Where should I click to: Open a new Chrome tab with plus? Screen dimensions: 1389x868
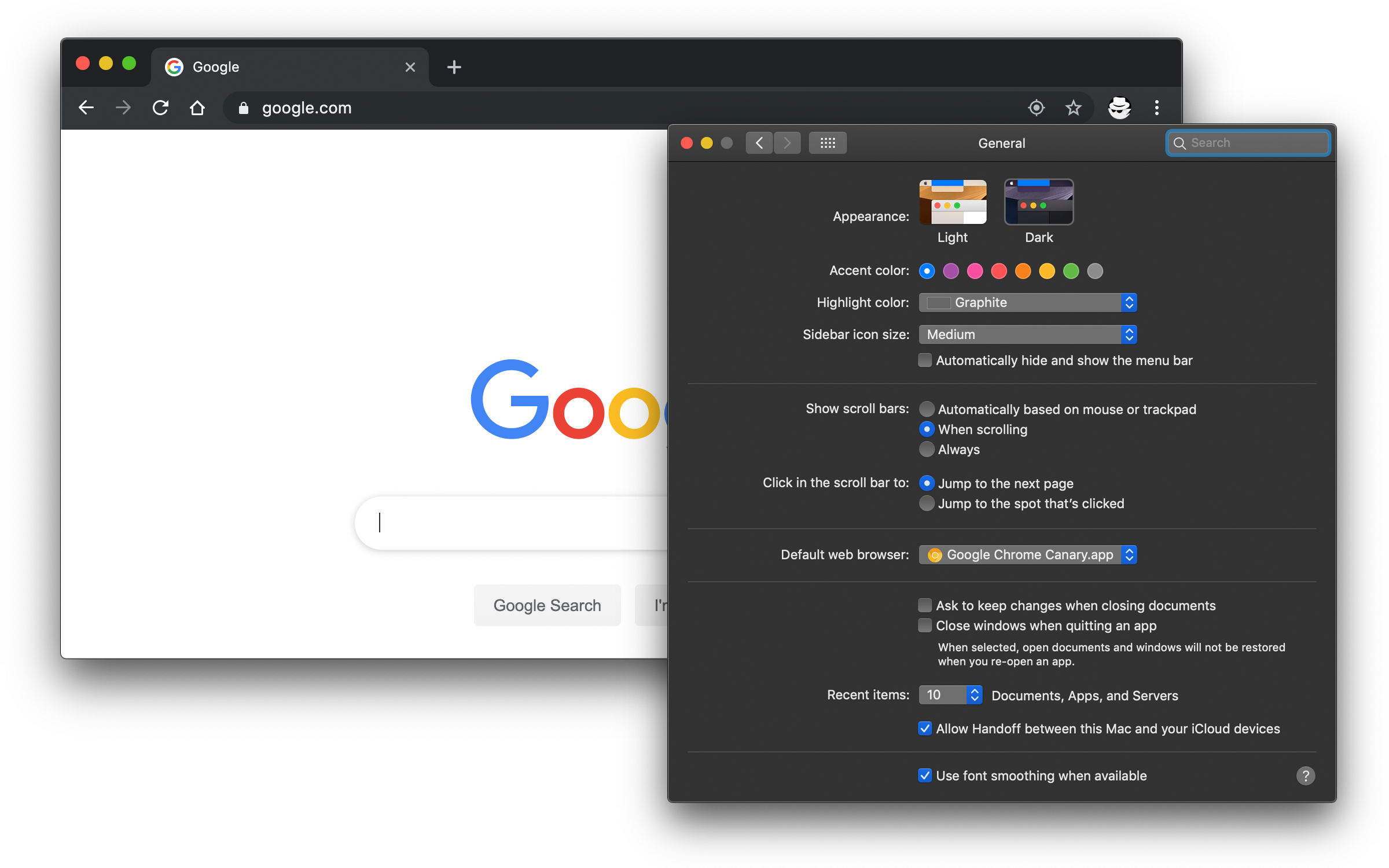454,67
